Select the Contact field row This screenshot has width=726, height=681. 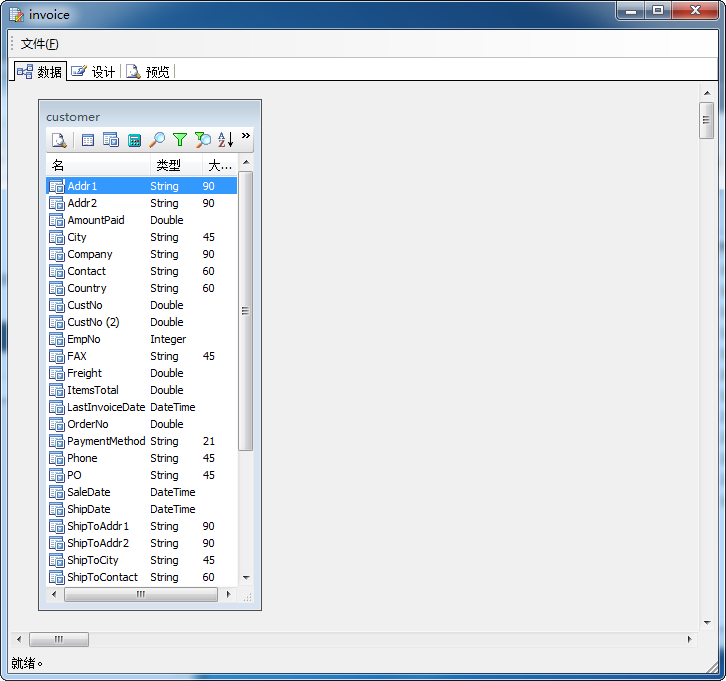click(x=142, y=271)
